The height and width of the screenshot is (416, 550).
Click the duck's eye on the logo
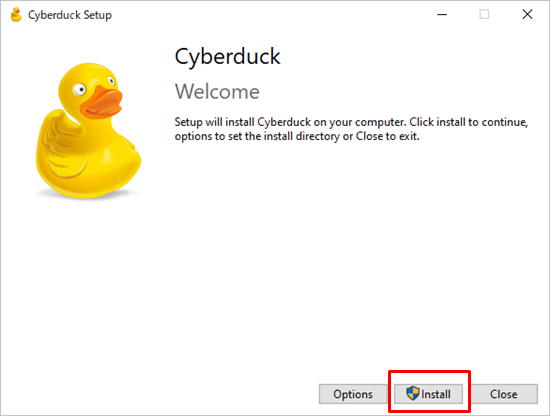tap(80, 89)
